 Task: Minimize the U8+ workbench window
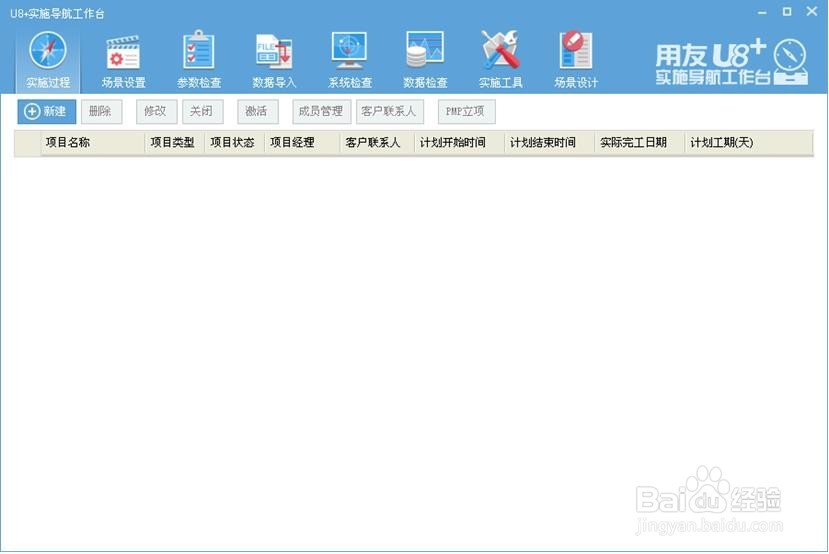point(762,12)
